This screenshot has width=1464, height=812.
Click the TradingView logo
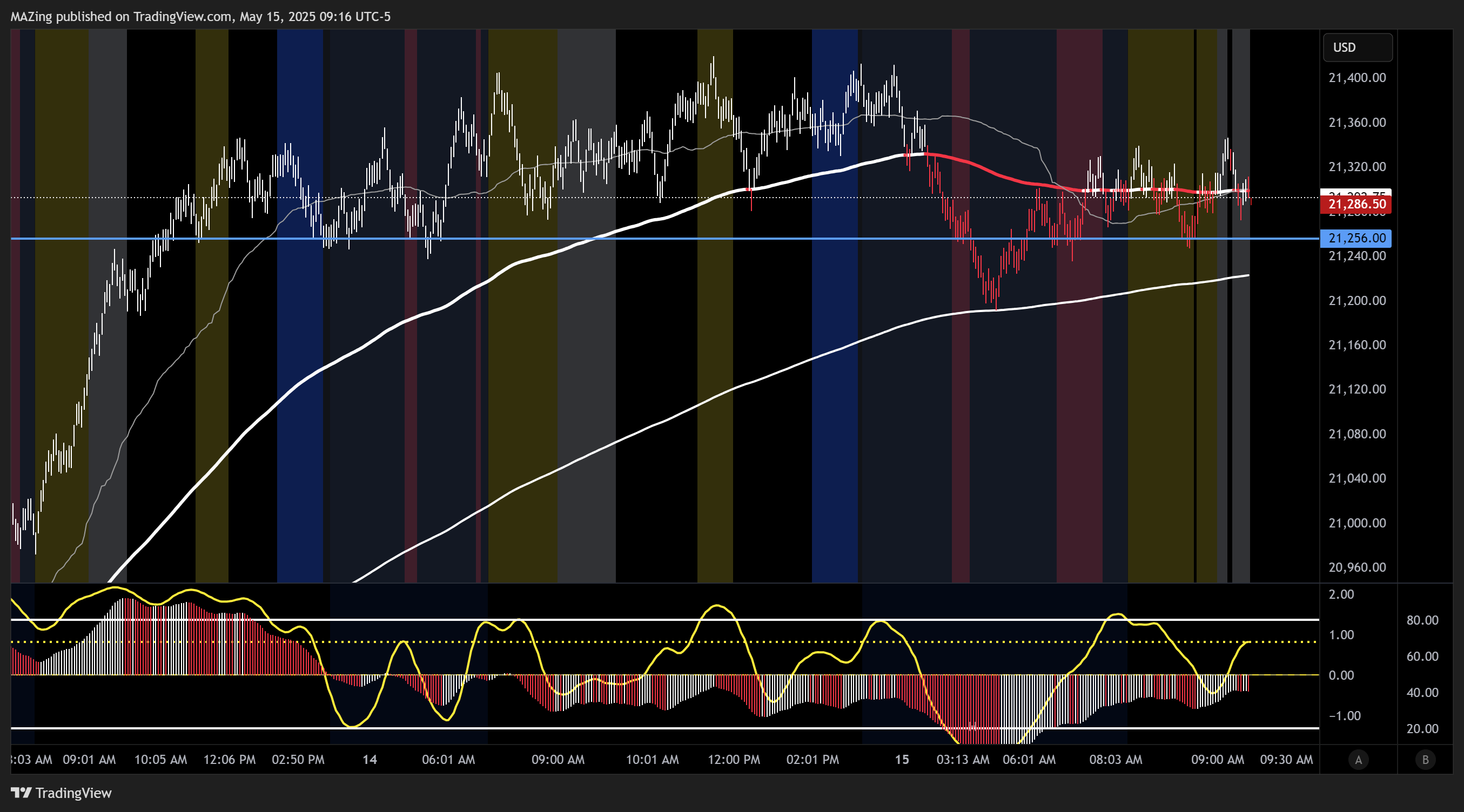tap(62, 793)
